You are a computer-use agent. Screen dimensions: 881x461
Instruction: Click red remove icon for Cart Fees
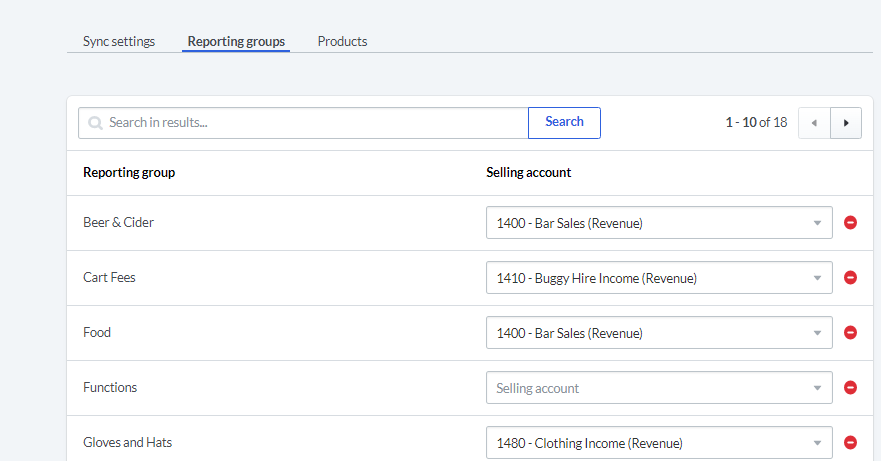click(x=850, y=278)
